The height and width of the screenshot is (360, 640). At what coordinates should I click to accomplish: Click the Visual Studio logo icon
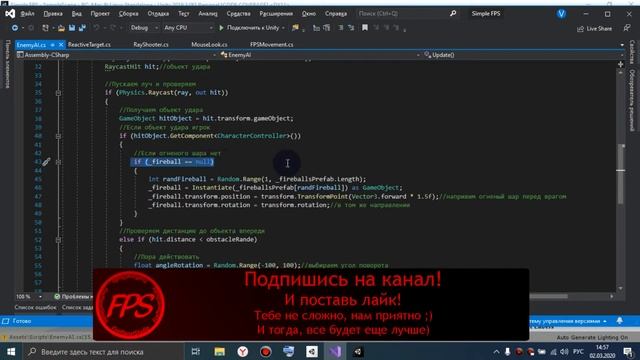click(x=10, y=13)
